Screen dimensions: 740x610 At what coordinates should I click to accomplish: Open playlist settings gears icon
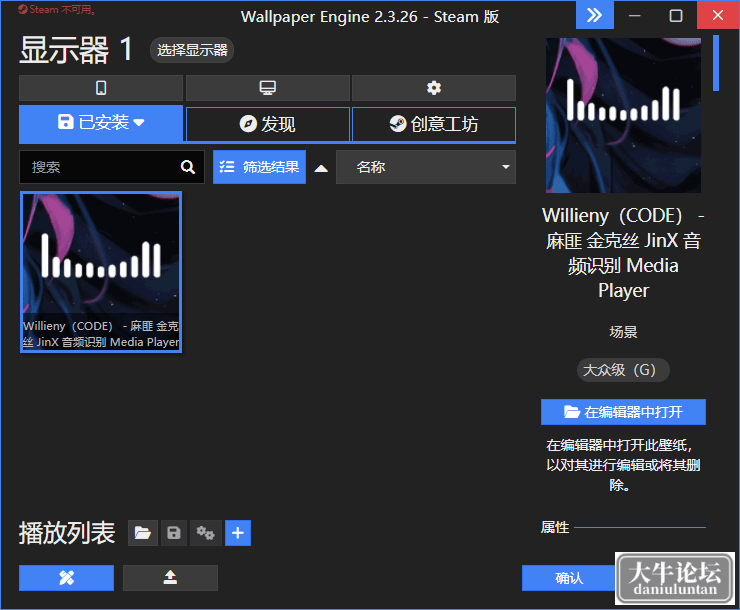(x=205, y=533)
